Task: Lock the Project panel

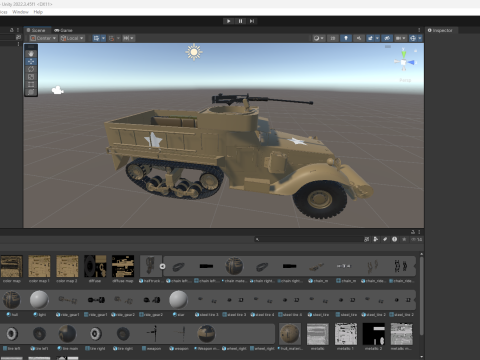Action: (413, 232)
